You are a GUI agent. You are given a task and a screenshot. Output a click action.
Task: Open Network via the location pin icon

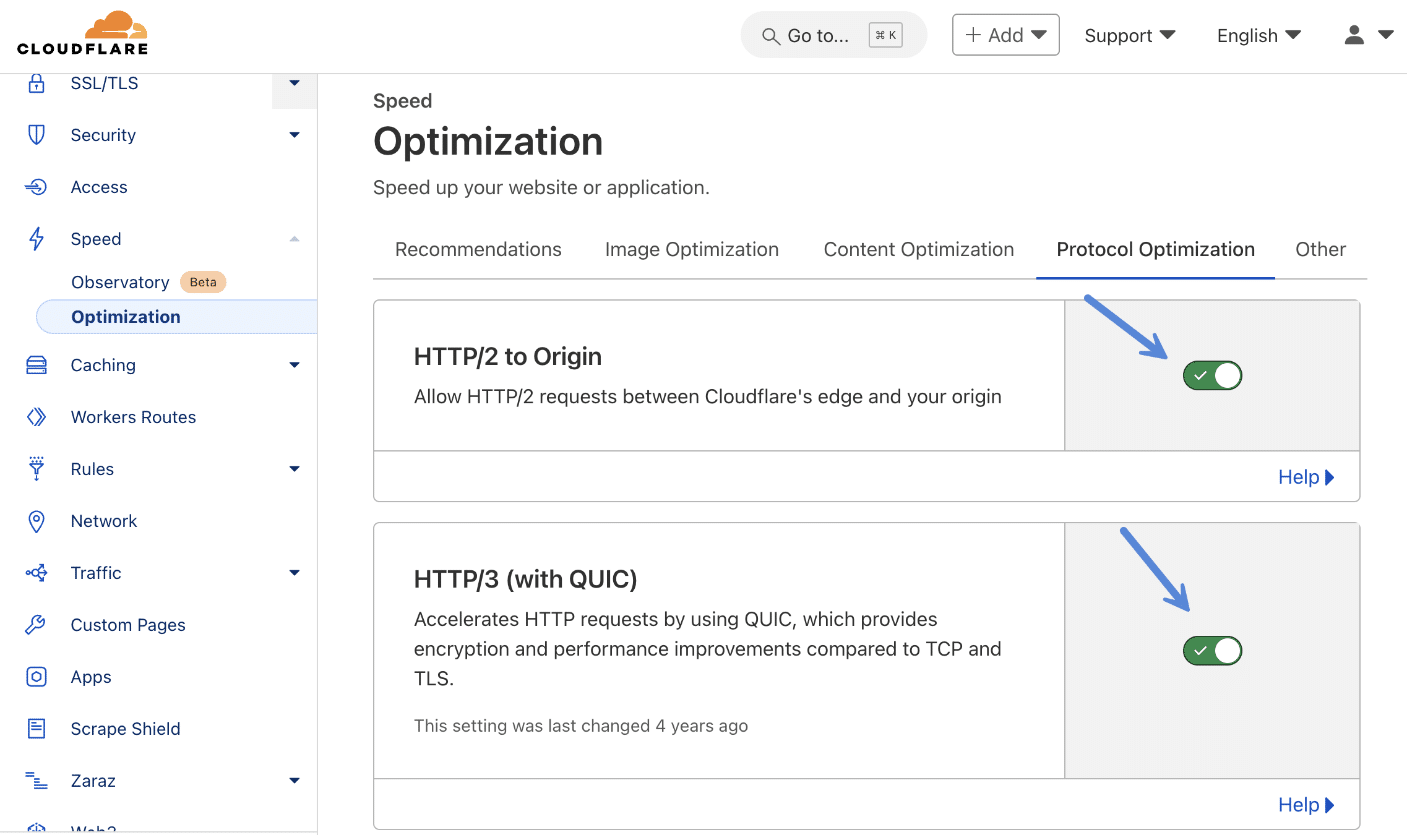36,520
